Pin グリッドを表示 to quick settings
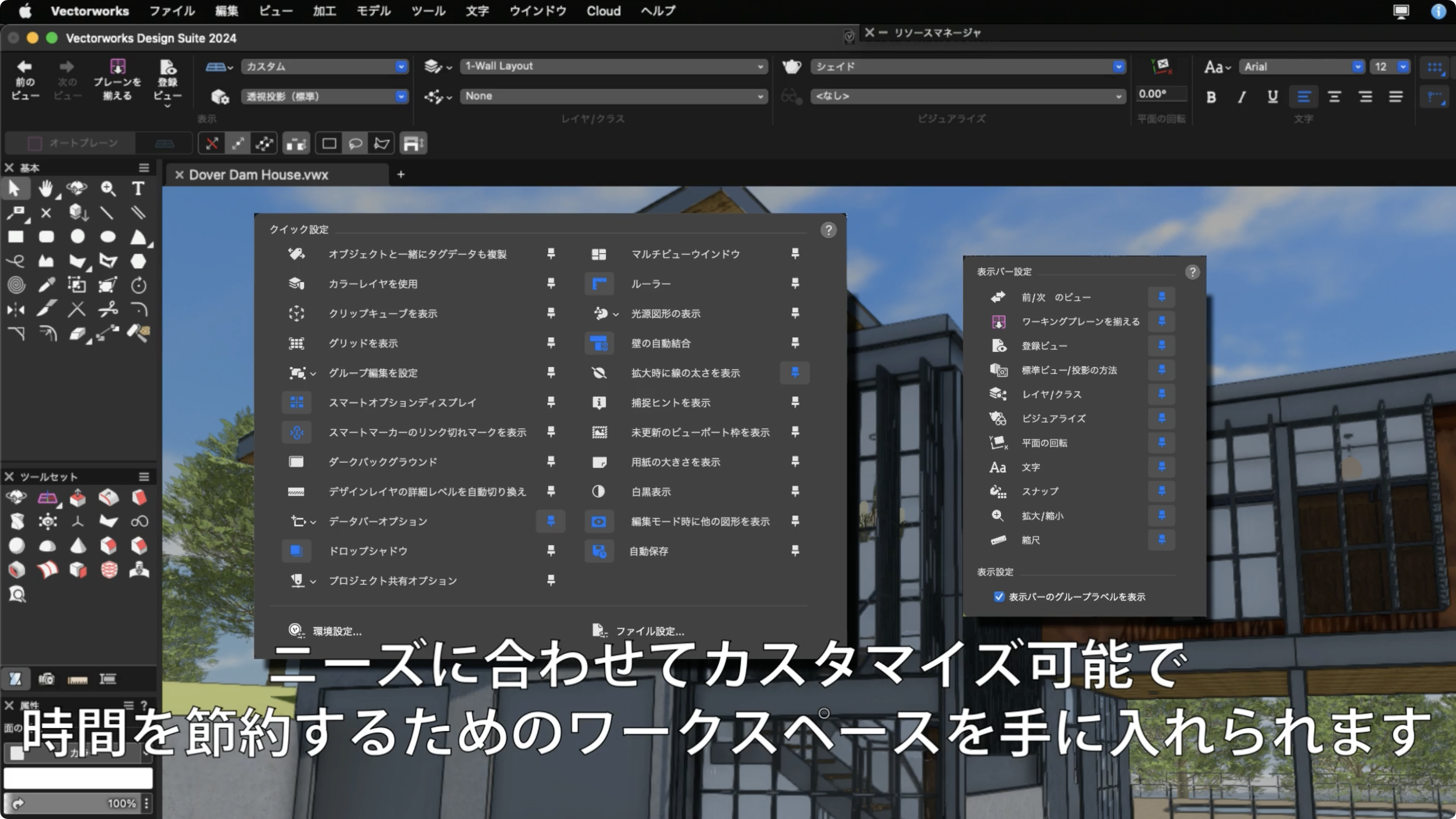This screenshot has height=819, width=1456. coord(551,343)
